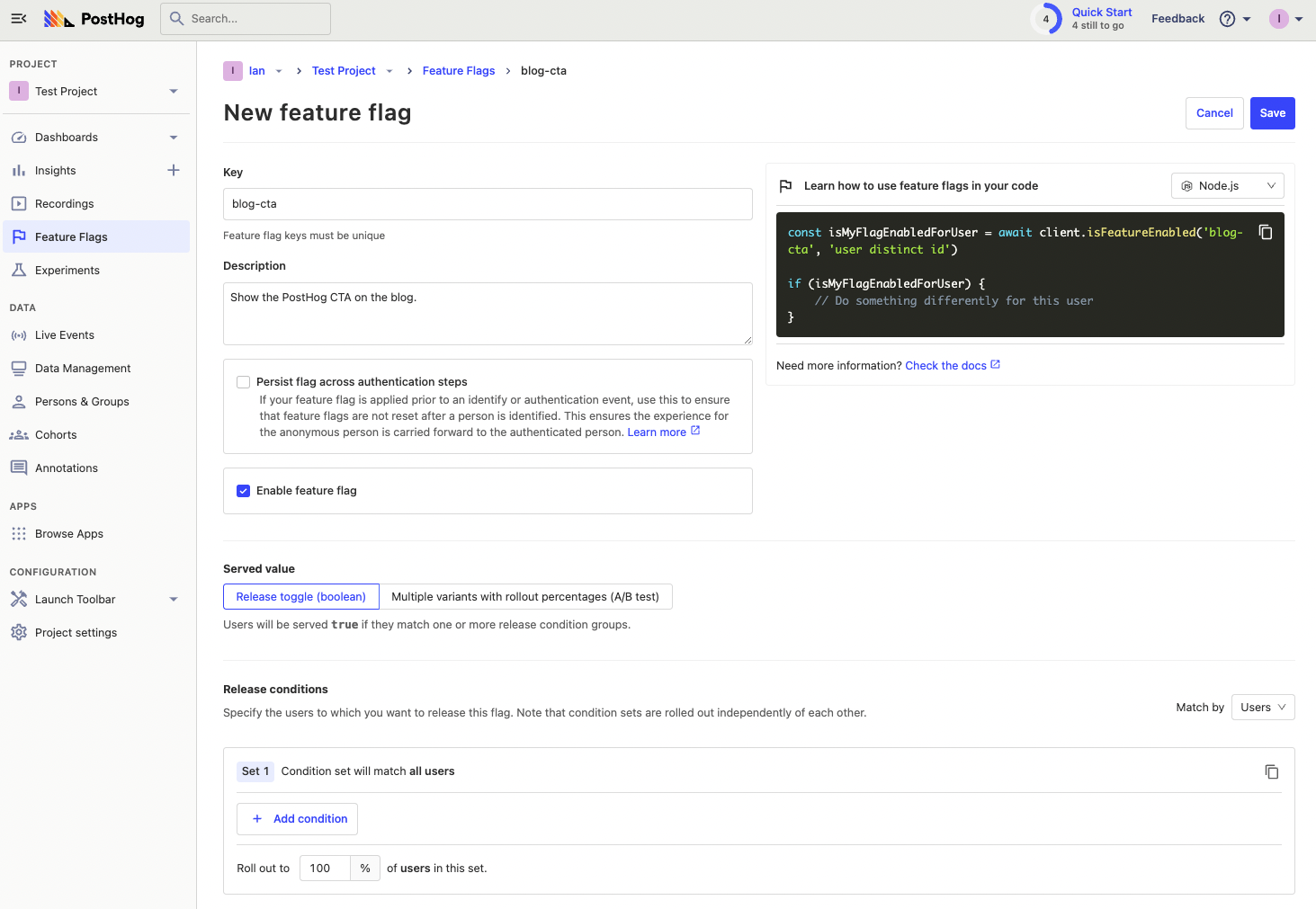Viewport: 1316px width, 909px height.
Task: Enable persist flag across authentication steps
Action: pyautogui.click(x=243, y=381)
